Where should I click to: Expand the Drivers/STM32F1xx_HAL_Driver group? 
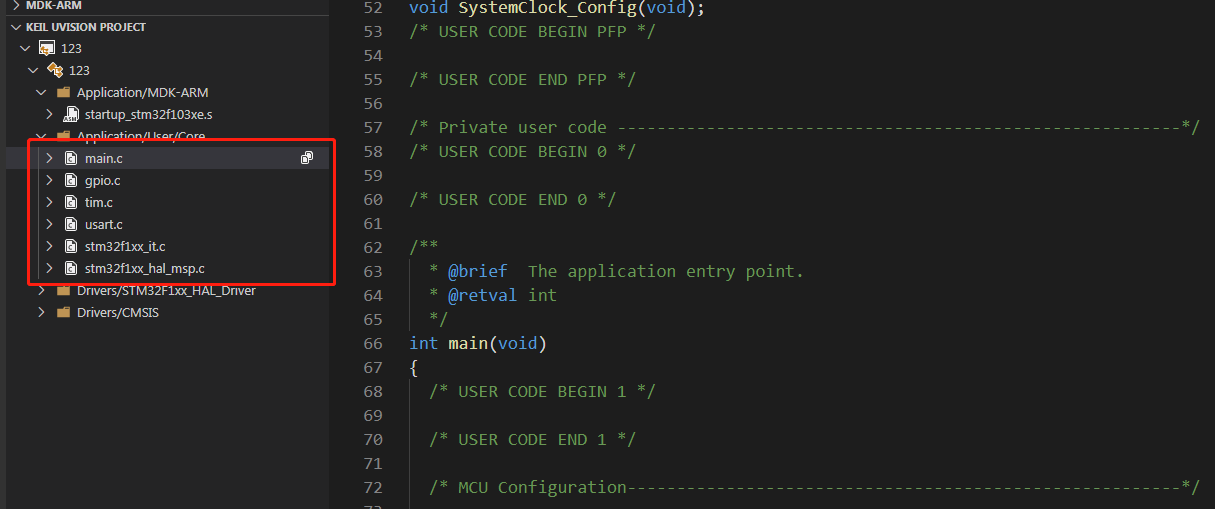(x=41, y=290)
